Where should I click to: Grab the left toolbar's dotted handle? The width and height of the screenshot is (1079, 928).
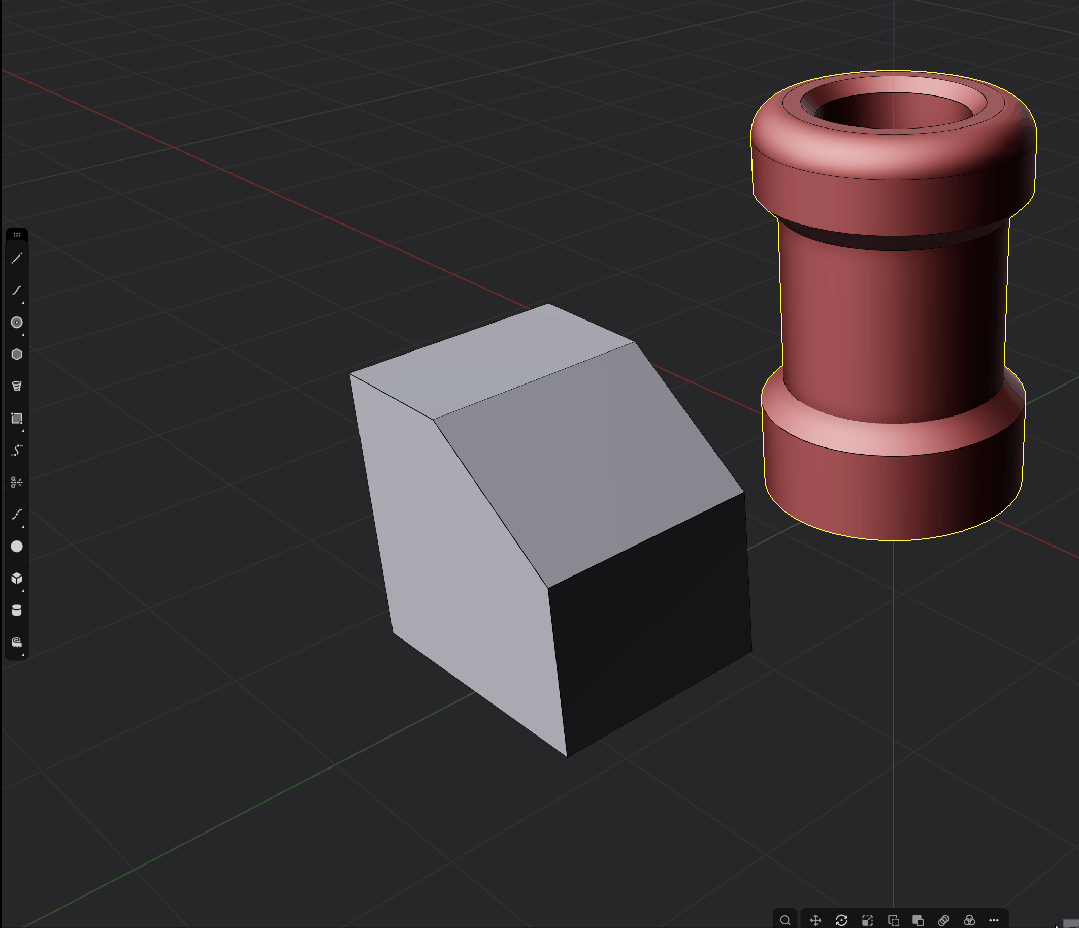[x=17, y=235]
